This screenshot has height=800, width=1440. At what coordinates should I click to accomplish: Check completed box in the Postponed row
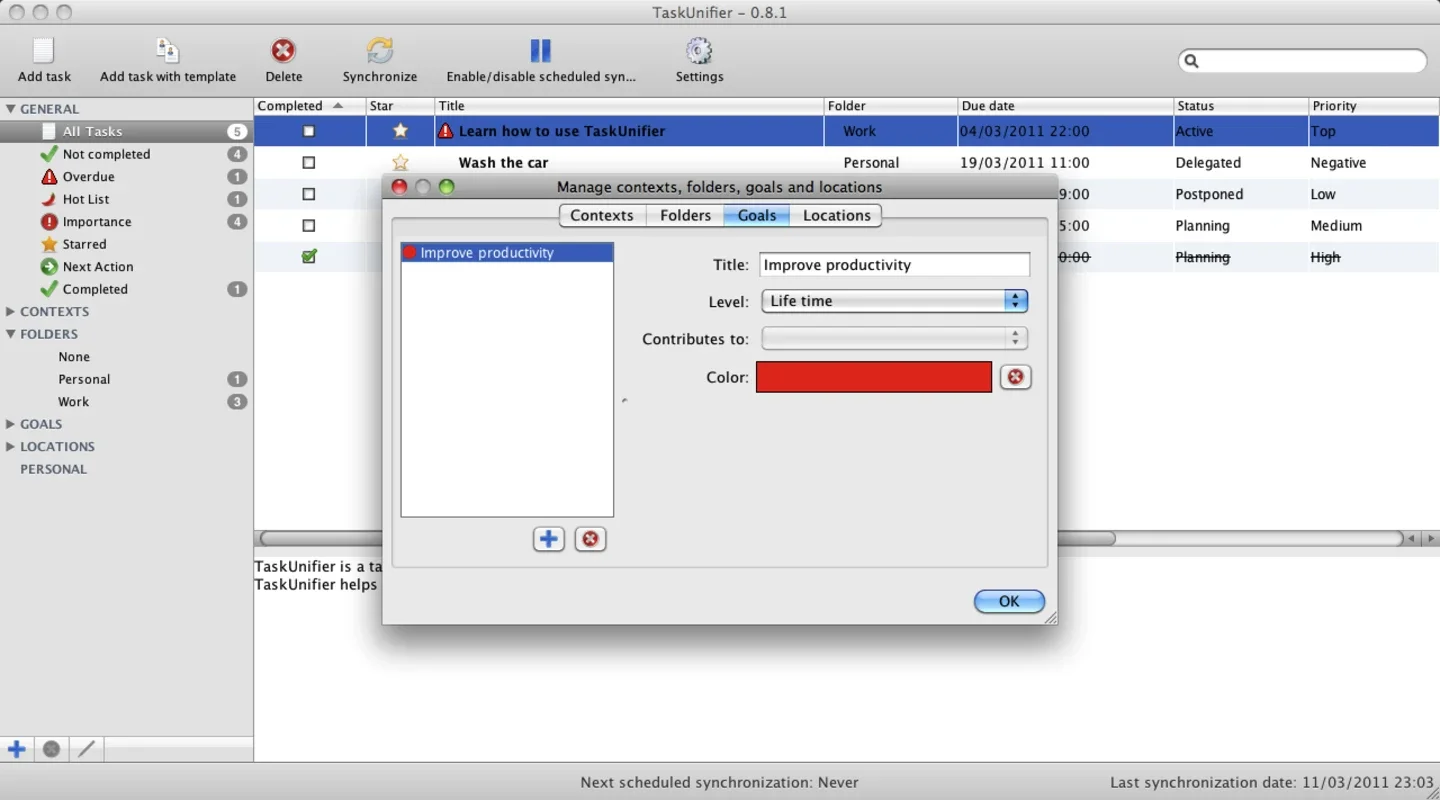(x=309, y=194)
